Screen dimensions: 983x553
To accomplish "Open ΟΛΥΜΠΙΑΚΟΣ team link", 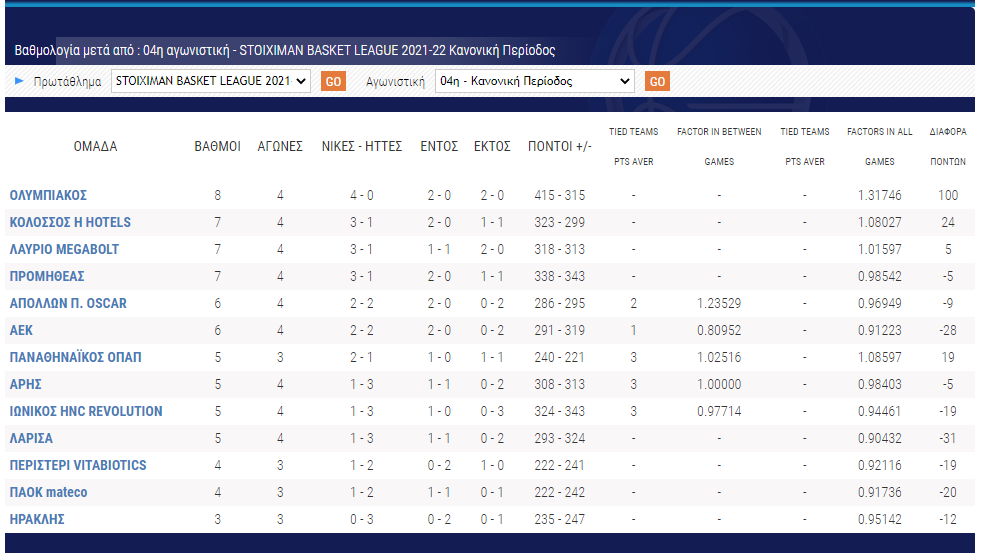I will (48, 195).
